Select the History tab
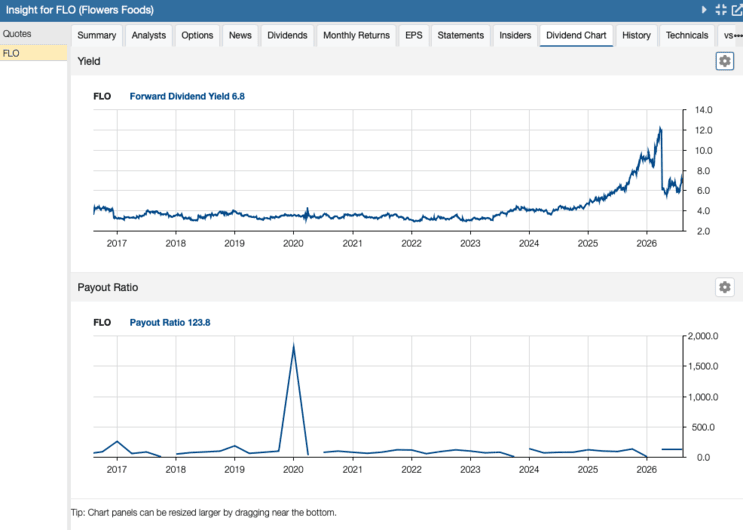Viewport: 743px width, 530px height. click(636, 36)
